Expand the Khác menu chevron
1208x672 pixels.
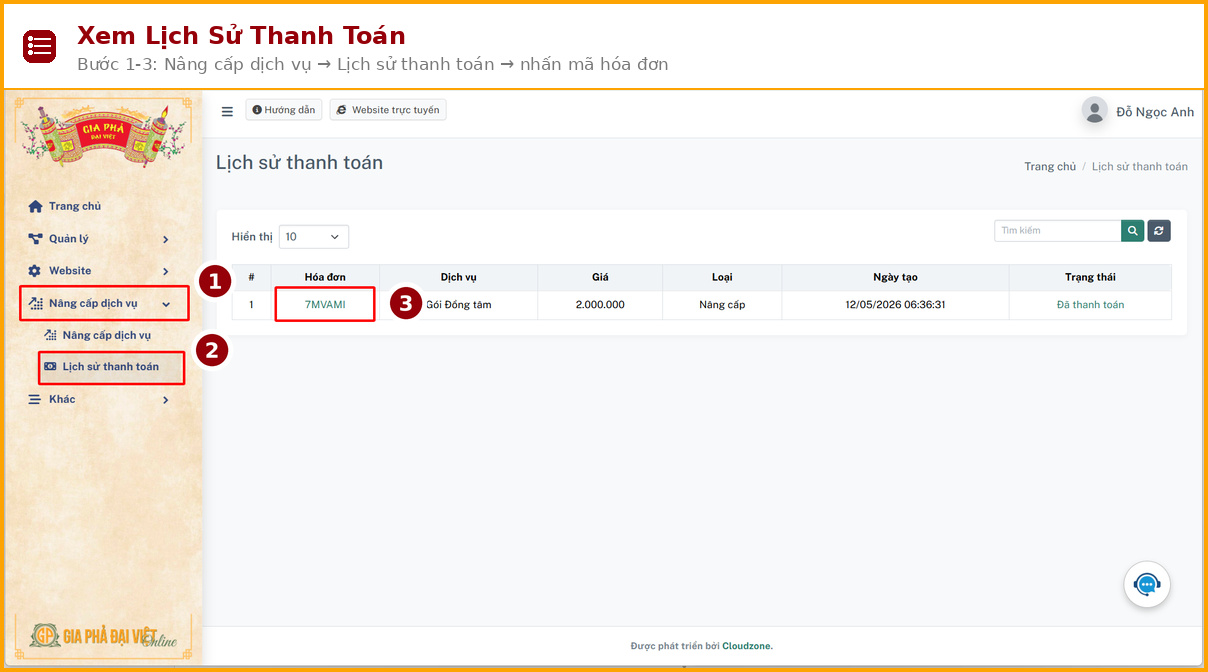click(166, 400)
